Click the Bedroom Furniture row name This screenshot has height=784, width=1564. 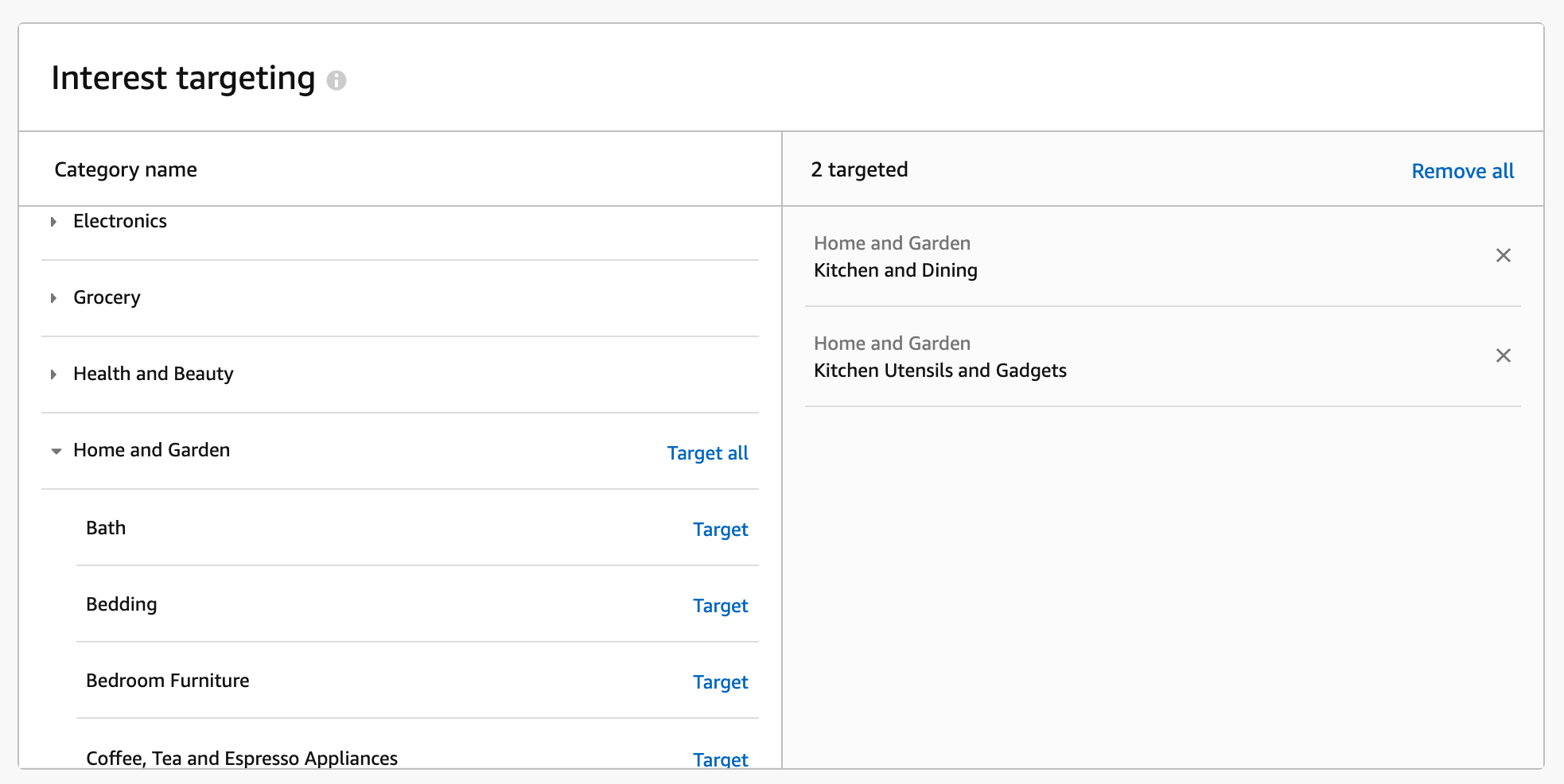pyautogui.click(x=168, y=681)
